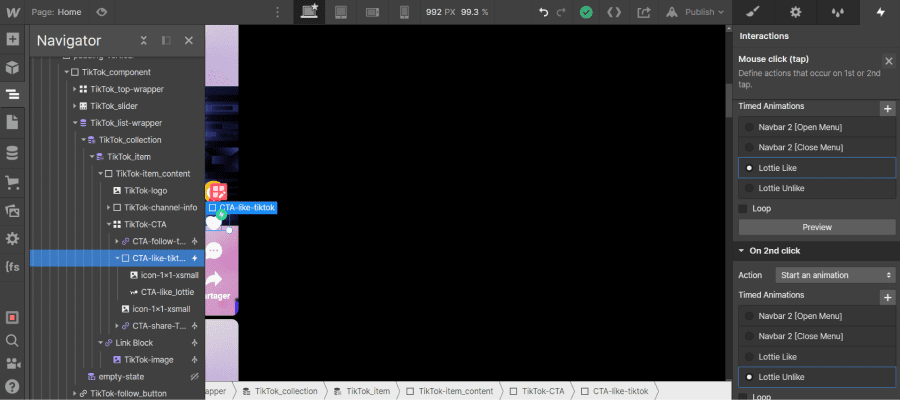Select TikTok-logo in Navigator
Image resolution: width=900 pixels, height=400 pixels.
145,191
